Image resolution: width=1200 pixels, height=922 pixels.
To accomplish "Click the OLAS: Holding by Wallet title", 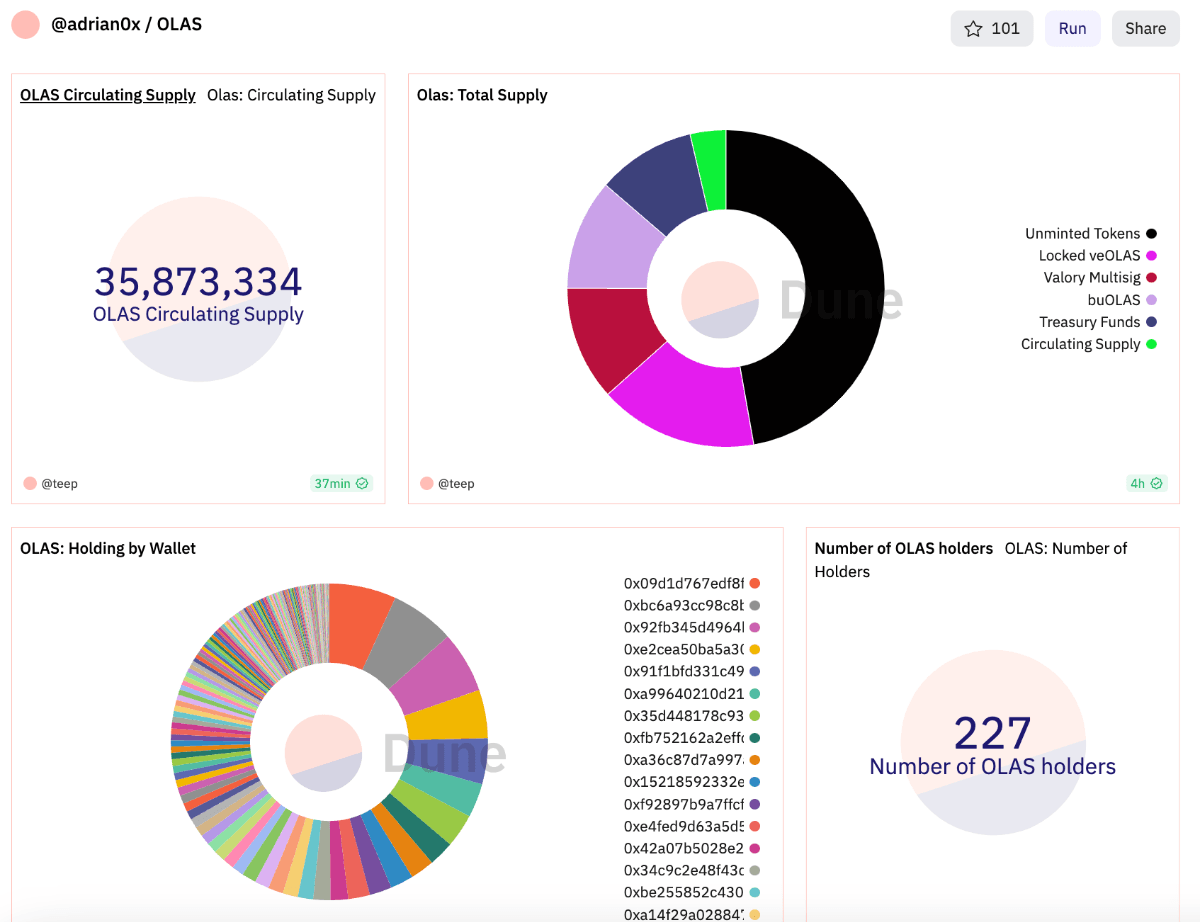I will [x=108, y=548].
